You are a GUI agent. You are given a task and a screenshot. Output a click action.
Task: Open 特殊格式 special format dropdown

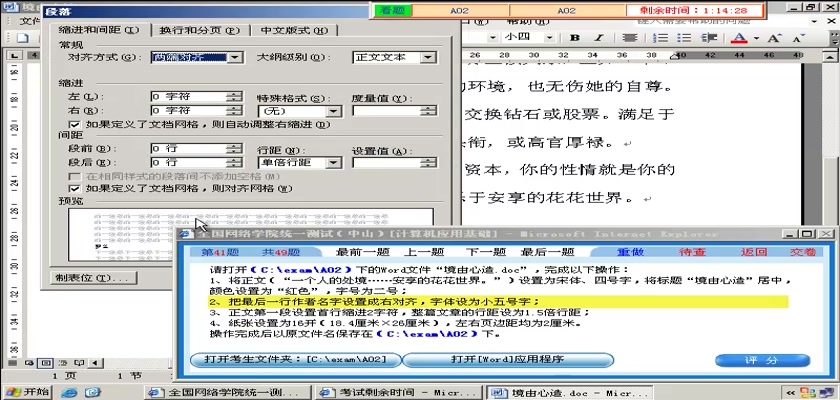[334, 111]
